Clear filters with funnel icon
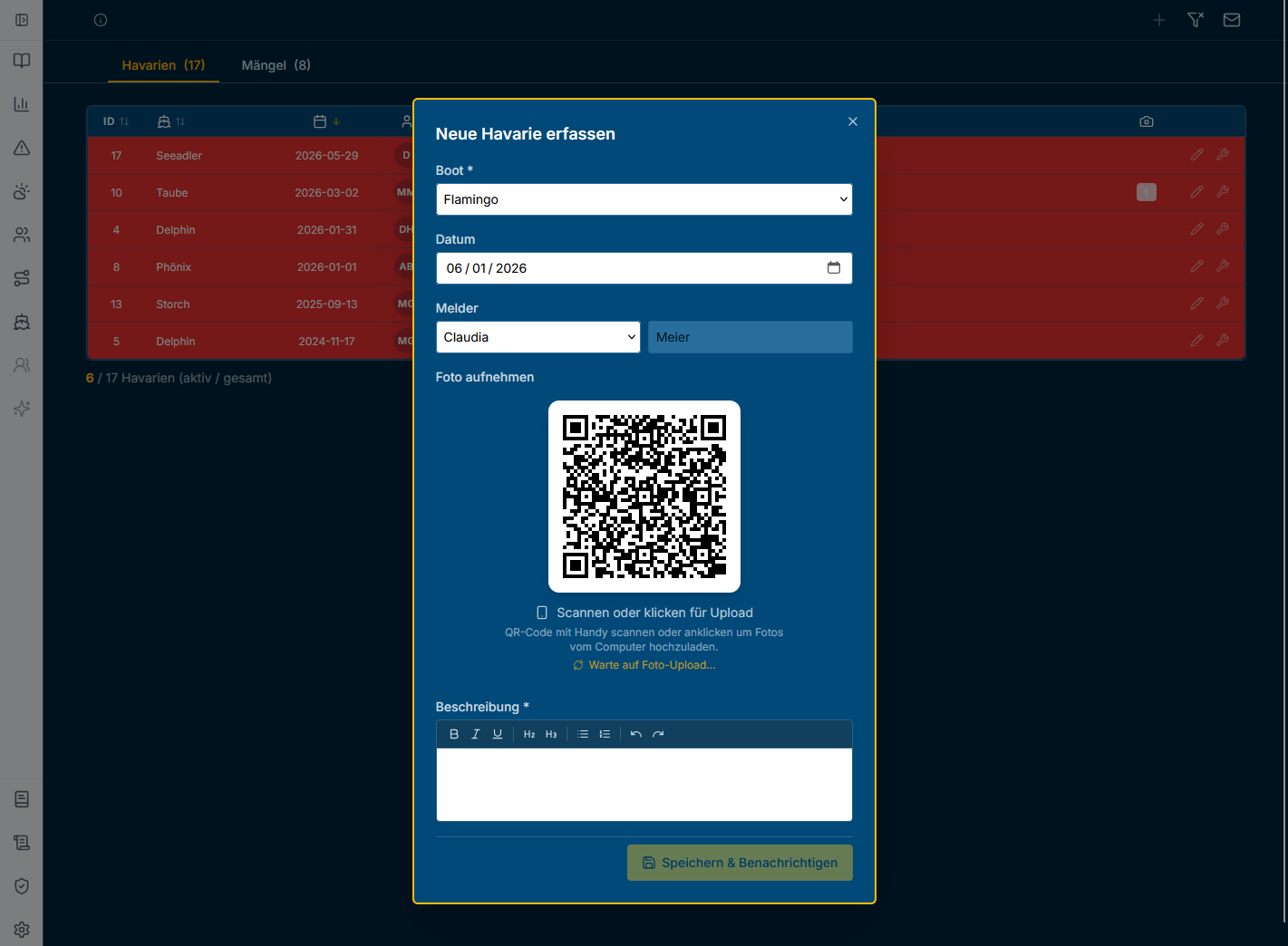 1195,20
